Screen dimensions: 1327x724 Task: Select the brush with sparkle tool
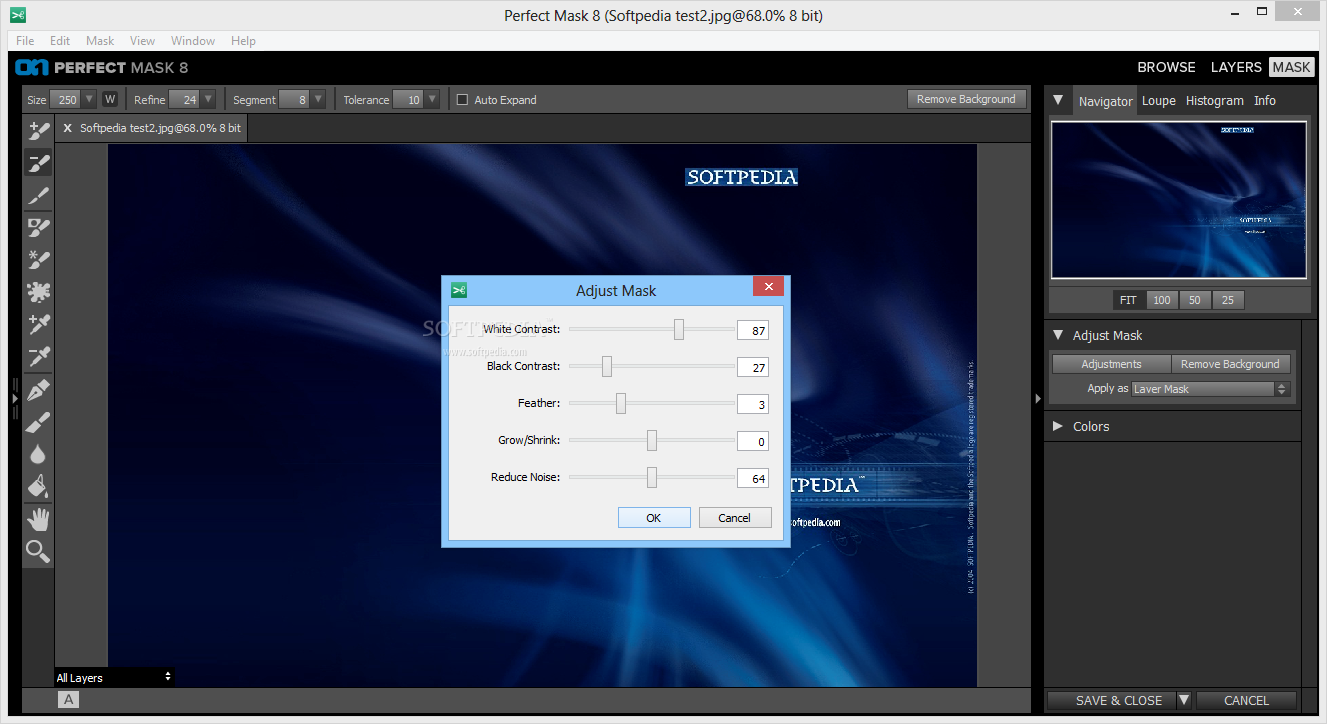coord(38,260)
